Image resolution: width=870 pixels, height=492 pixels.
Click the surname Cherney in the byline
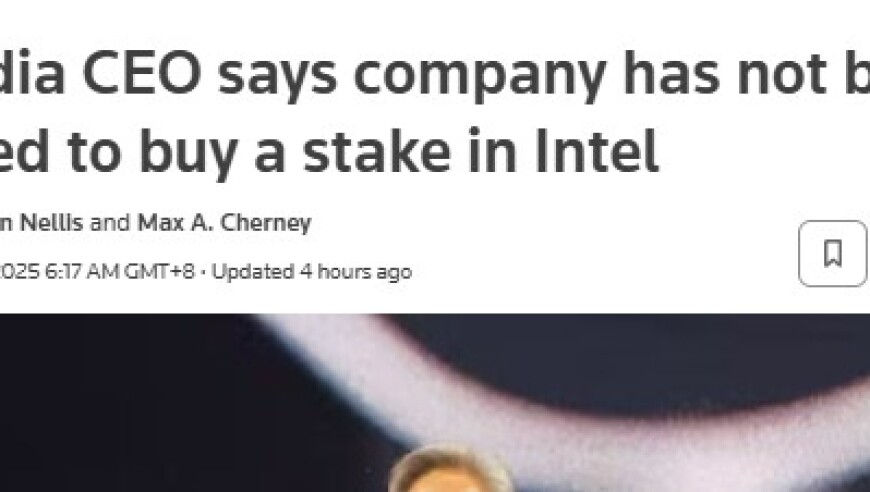(x=266, y=222)
